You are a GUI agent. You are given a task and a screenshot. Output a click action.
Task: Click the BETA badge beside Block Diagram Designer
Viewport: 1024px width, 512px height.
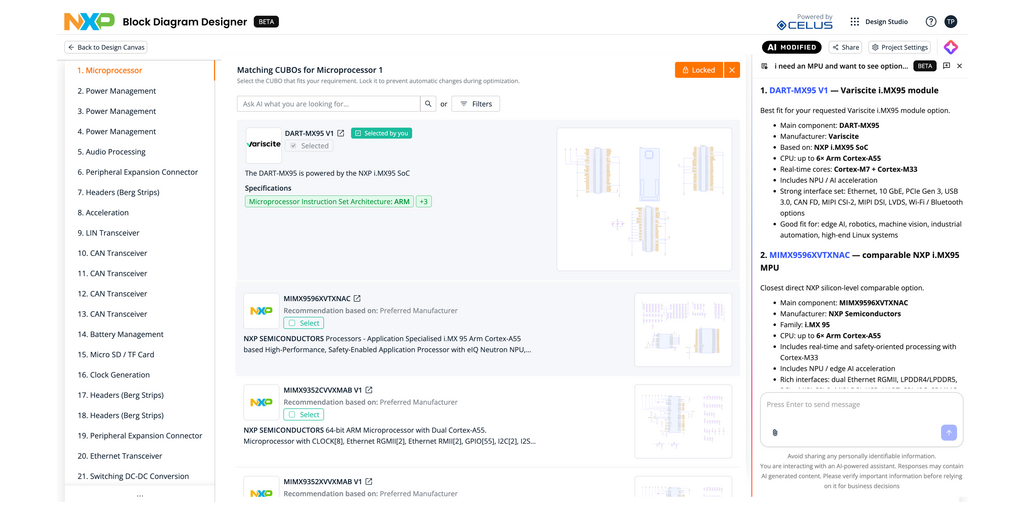[x=266, y=22]
